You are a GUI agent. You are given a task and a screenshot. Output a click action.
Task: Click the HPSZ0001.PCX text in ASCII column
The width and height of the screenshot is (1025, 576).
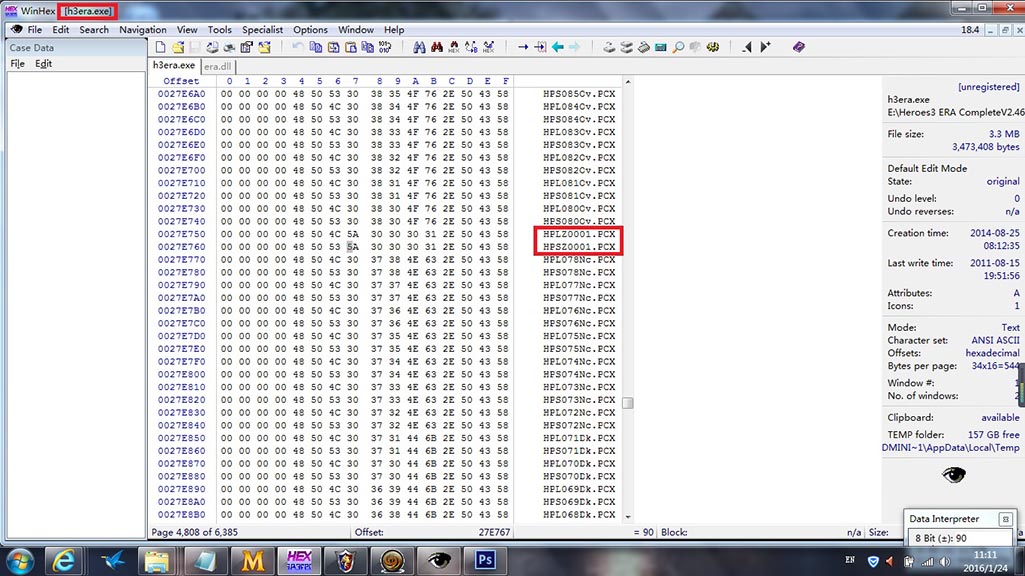point(579,246)
